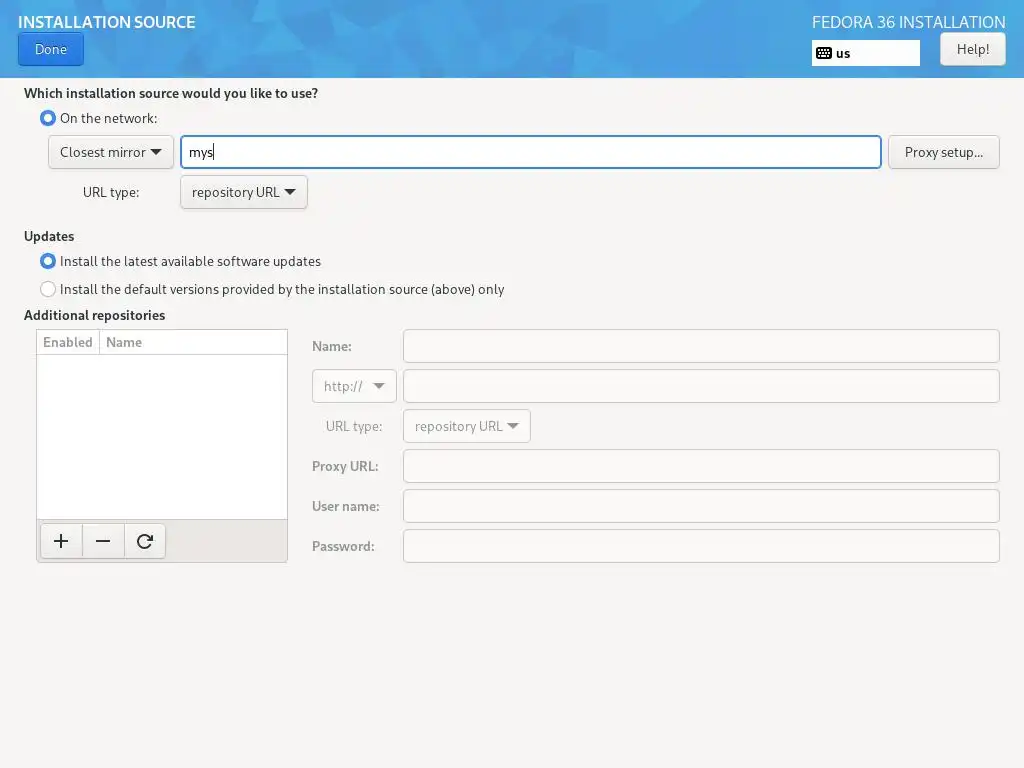Image resolution: width=1024 pixels, height=768 pixels.
Task: Click the source URL field containing mys
Action: 530,152
